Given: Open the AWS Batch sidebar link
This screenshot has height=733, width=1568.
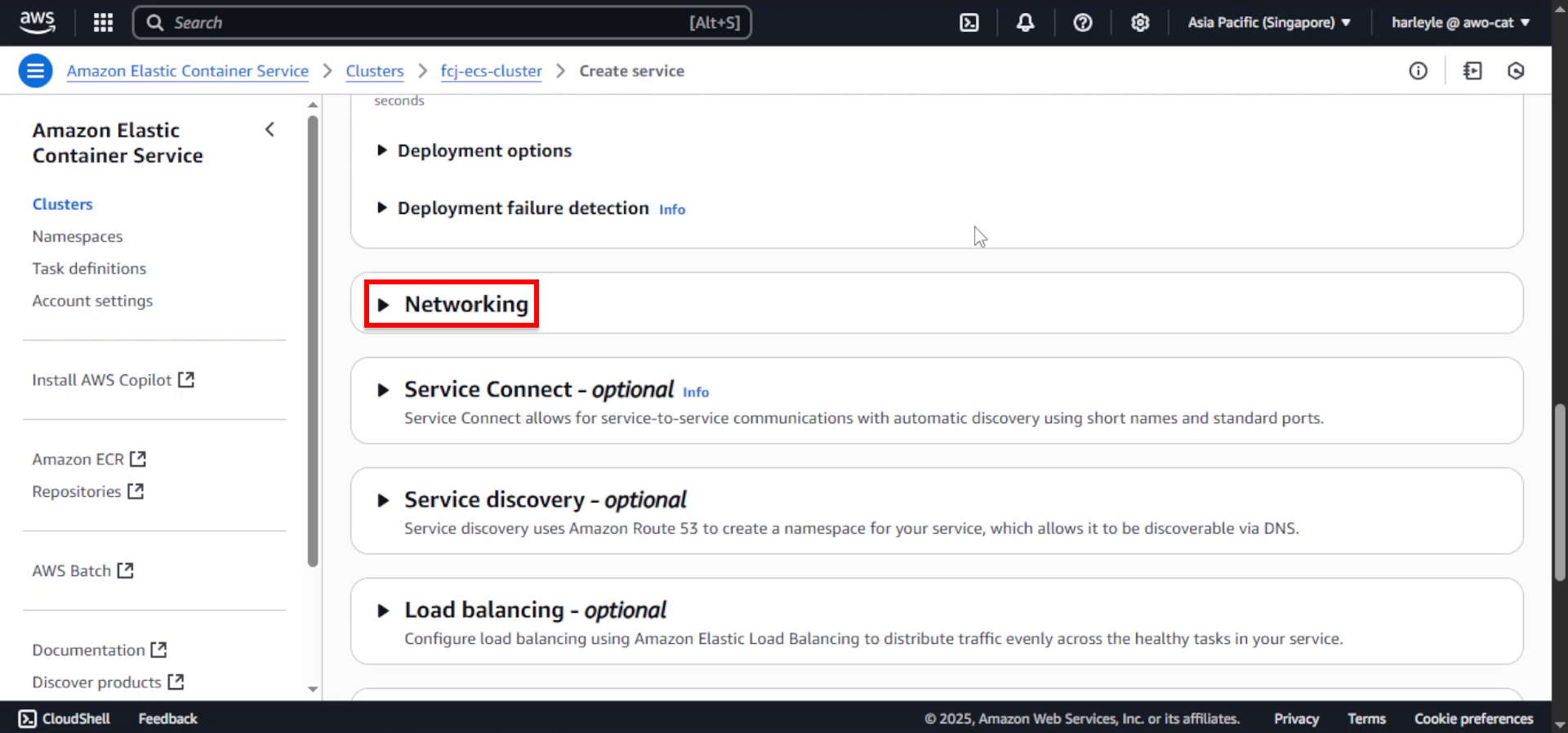Looking at the screenshot, I should click(72, 570).
